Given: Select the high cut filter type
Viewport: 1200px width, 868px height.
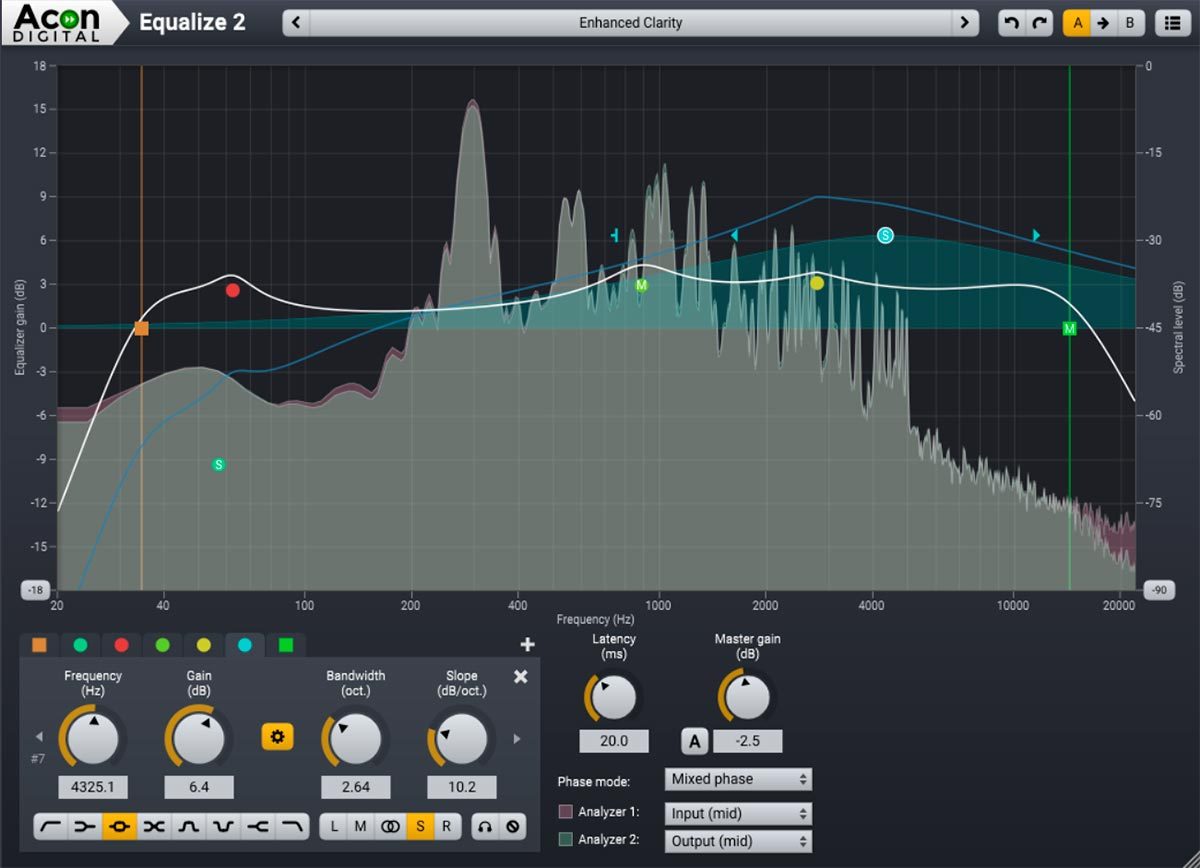Looking at the screenshot, I should pyautogui.click(x=292, y=827).
